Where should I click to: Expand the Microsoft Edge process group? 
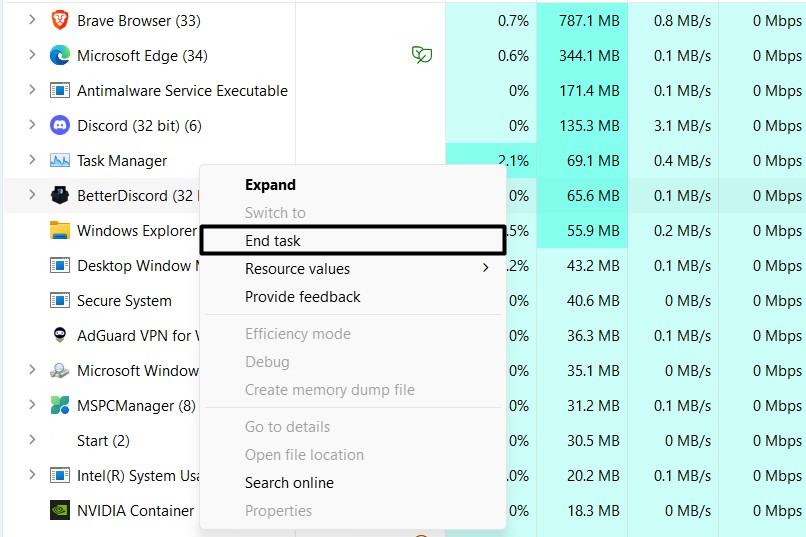(32, 56)
